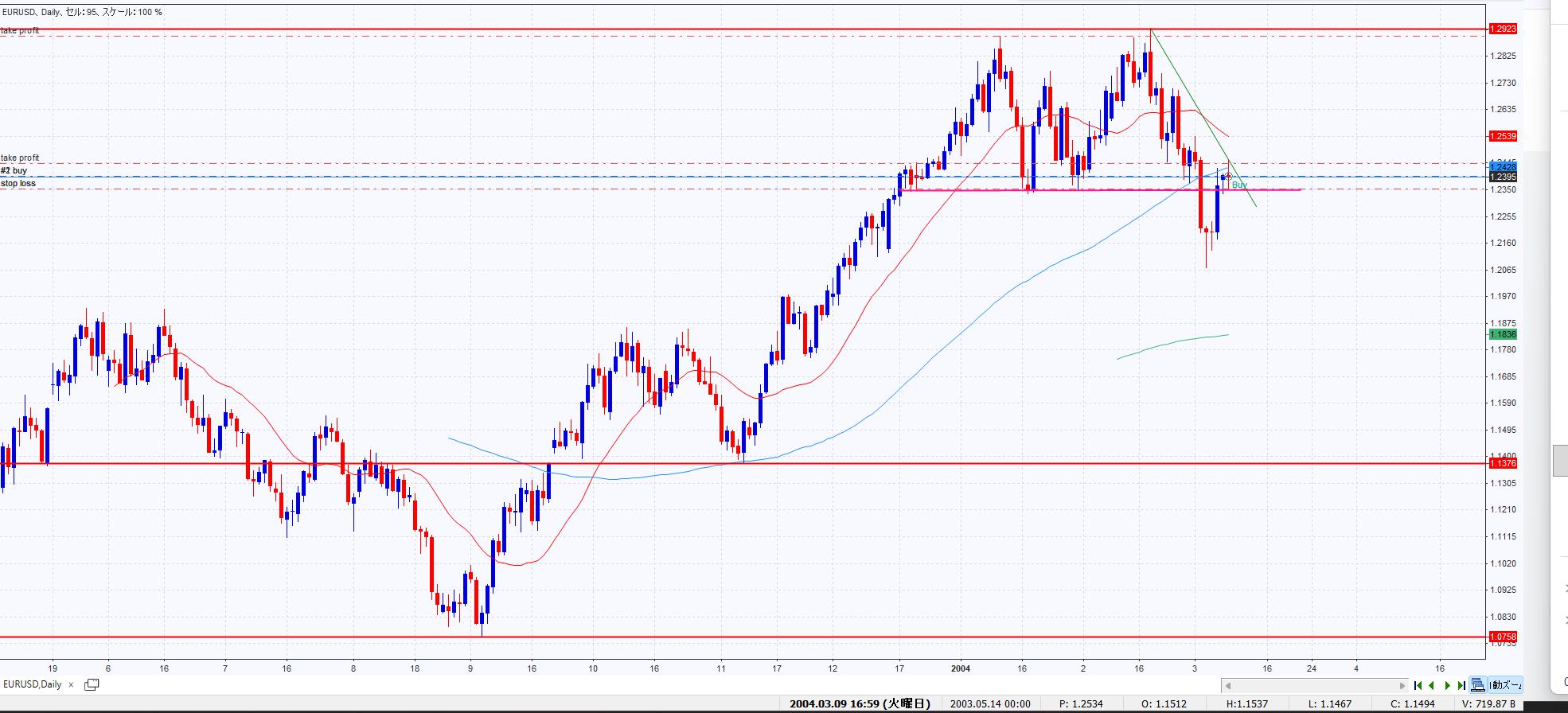Click the 1.2923 red price label
1568x713 pixels.
(x=1502, y=29)
